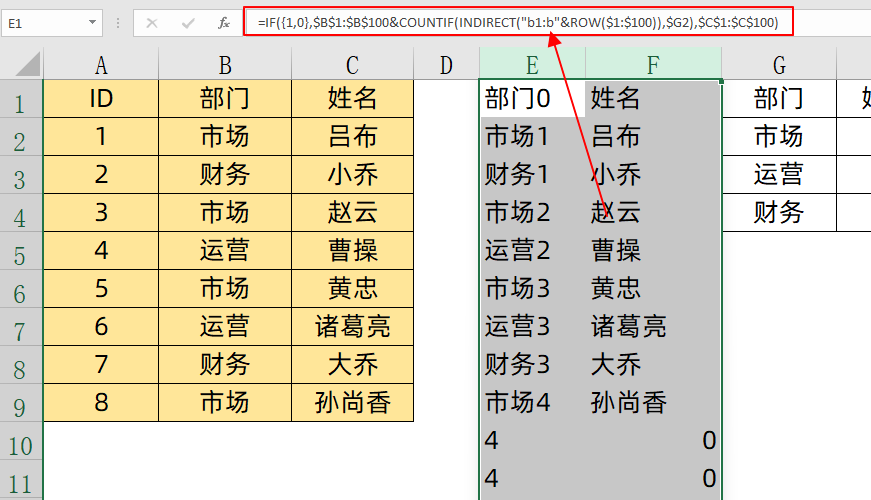The width and height of the screenshot is (871, 500).
Task: Click the Name Box showing E1
Action: pyautogui.click(x=52, y=23)
